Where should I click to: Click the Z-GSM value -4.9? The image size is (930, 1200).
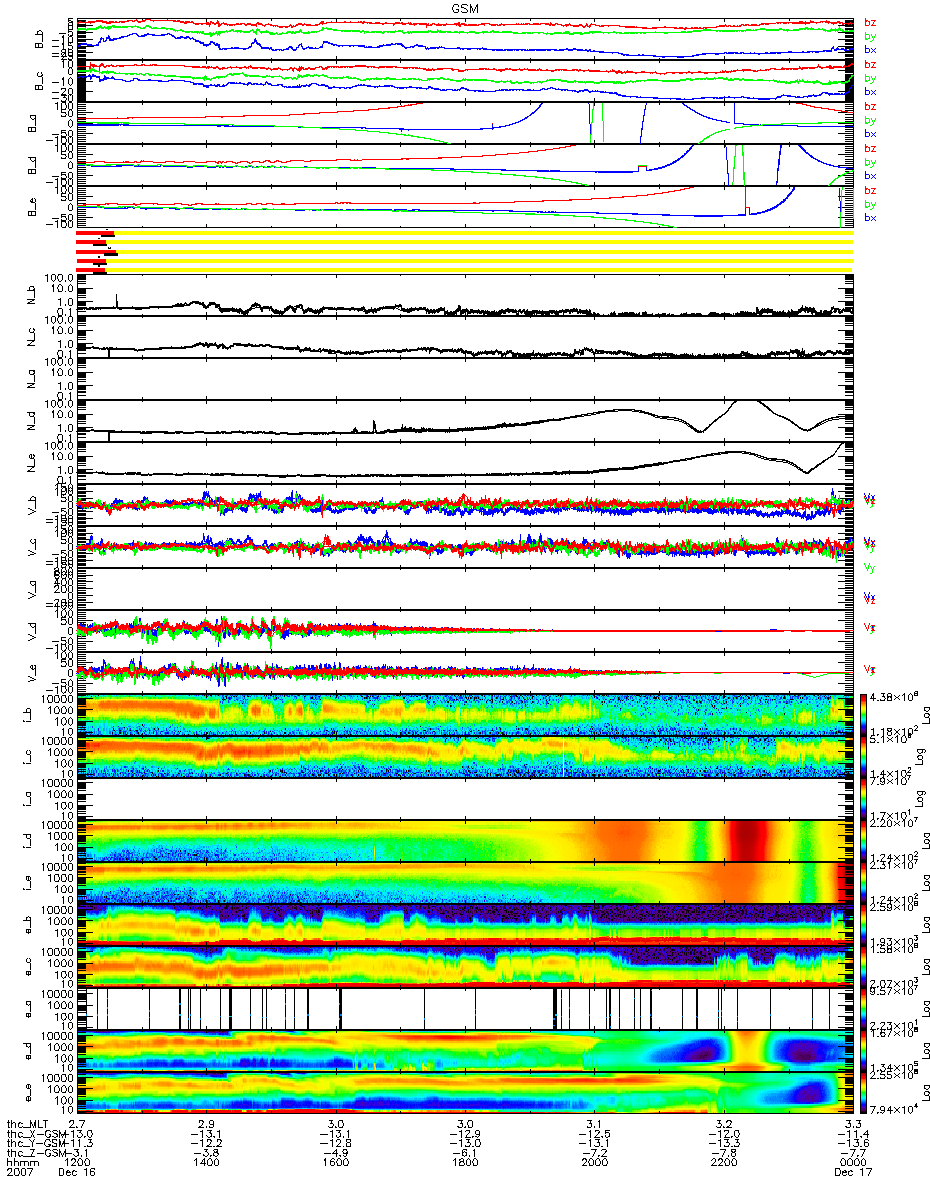coord(335,1152)
